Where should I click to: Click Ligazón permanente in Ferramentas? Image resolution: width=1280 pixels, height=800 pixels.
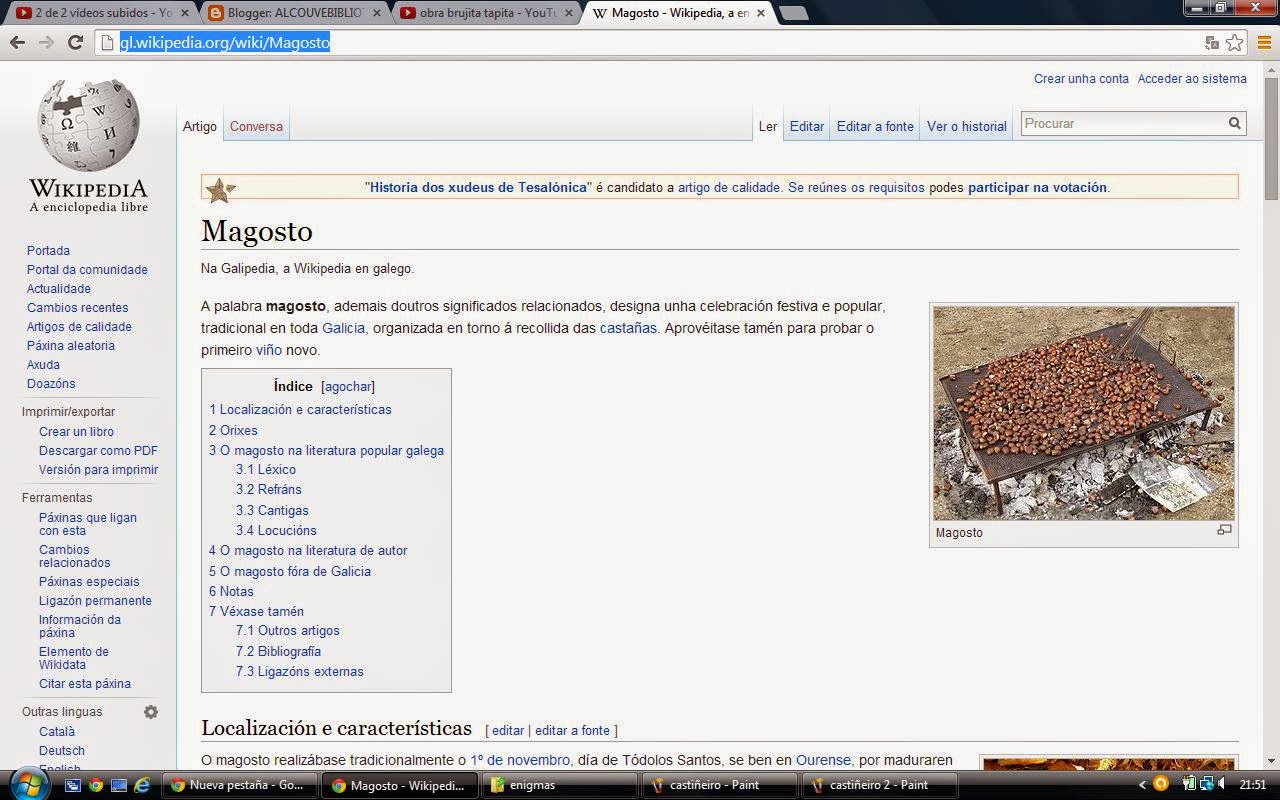click(x=95, y=601)
